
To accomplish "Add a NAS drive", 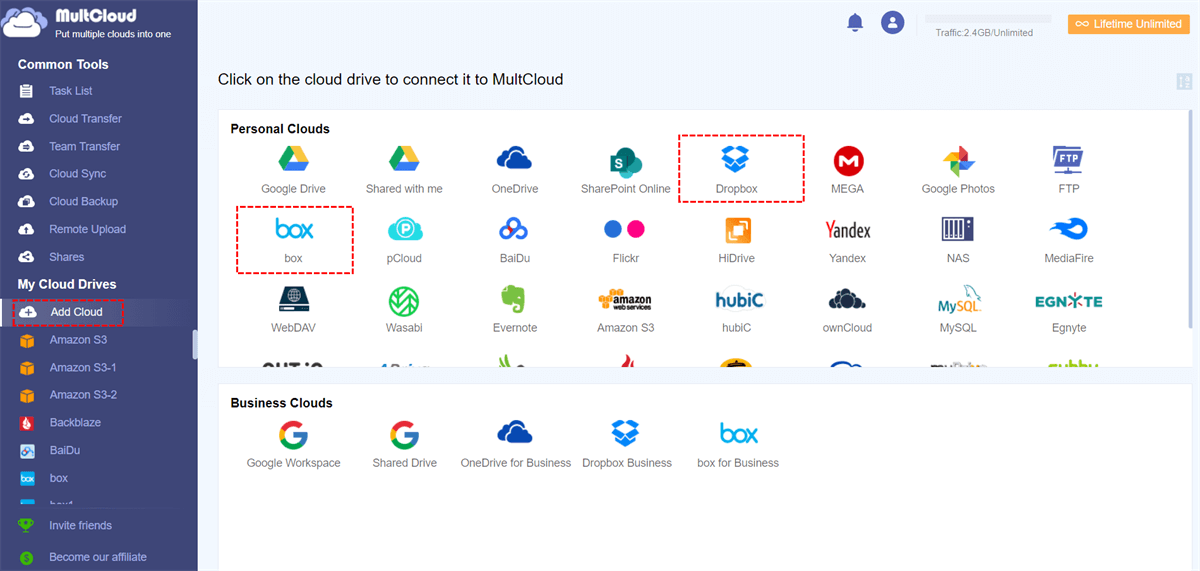I will [x=958, y=239].
